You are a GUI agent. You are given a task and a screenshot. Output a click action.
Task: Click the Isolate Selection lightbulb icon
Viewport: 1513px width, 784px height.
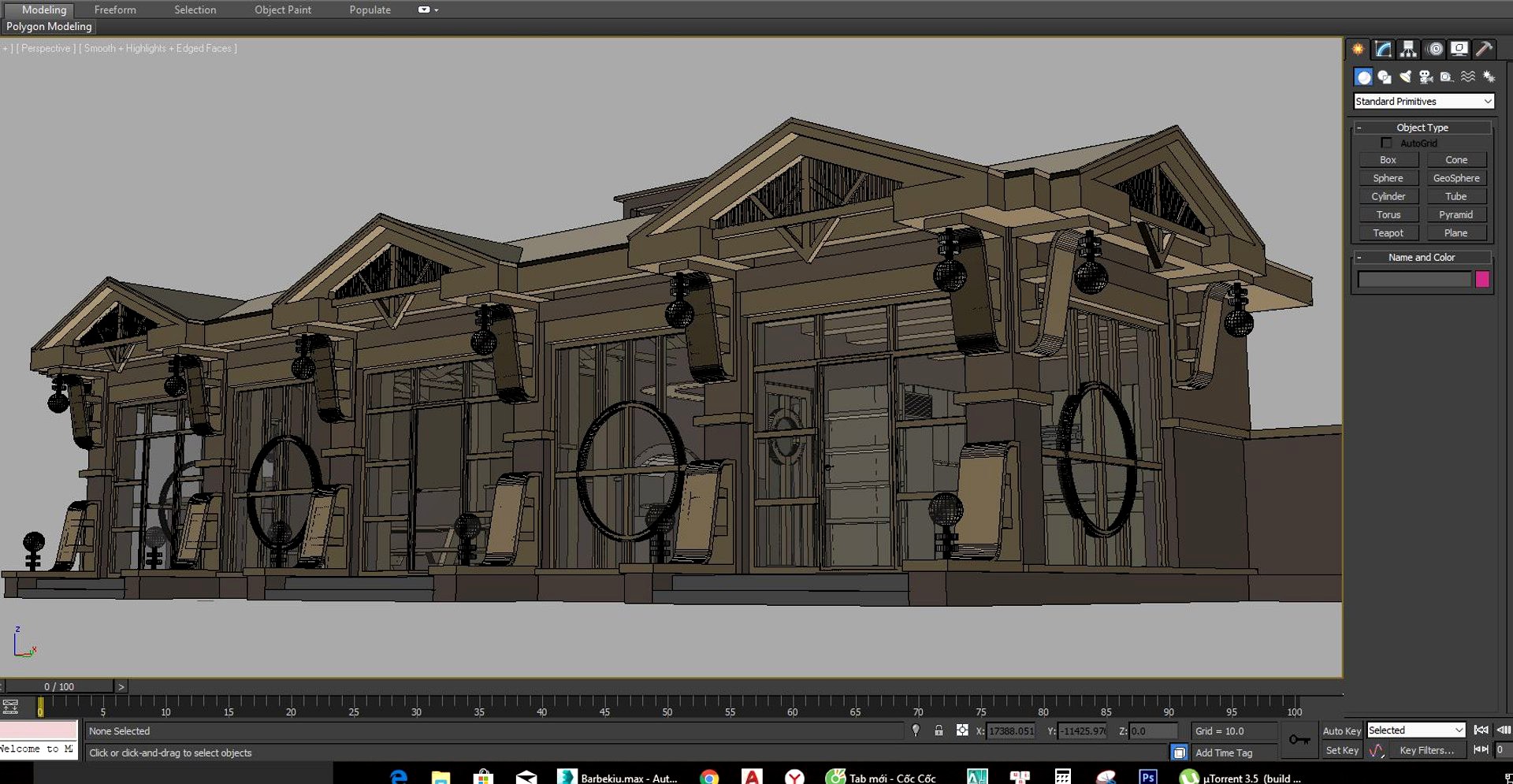click(x=916, y=730)
